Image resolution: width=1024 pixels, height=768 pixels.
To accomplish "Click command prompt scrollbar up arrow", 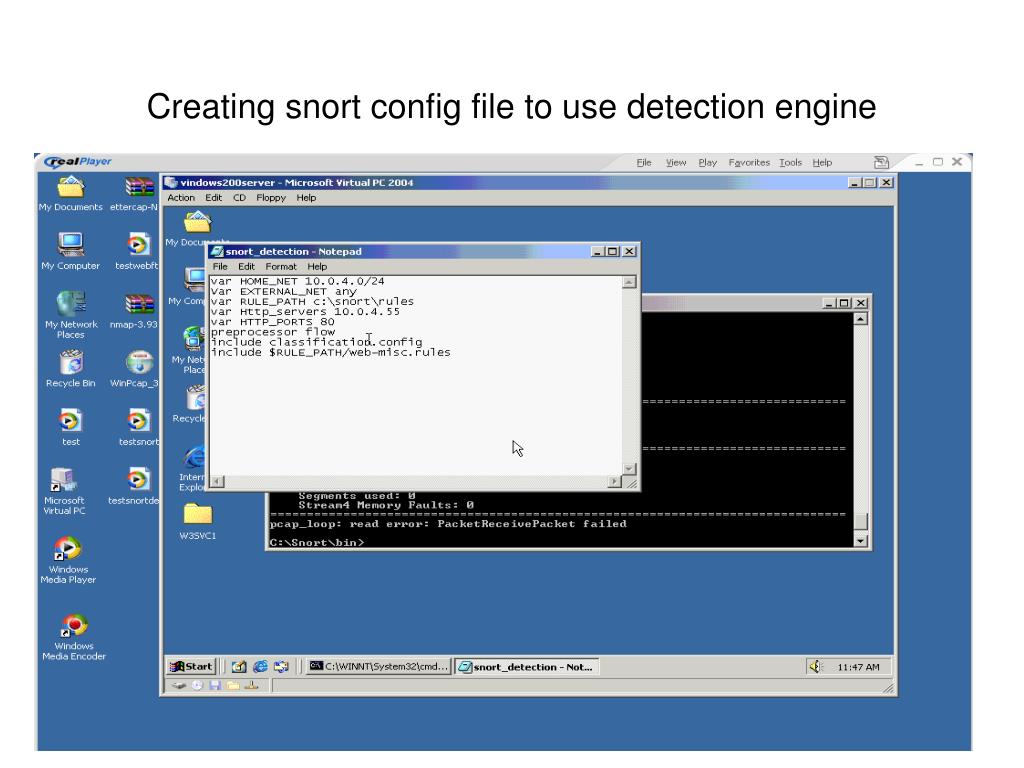I will pyautogui.click(x=861, y=319).
